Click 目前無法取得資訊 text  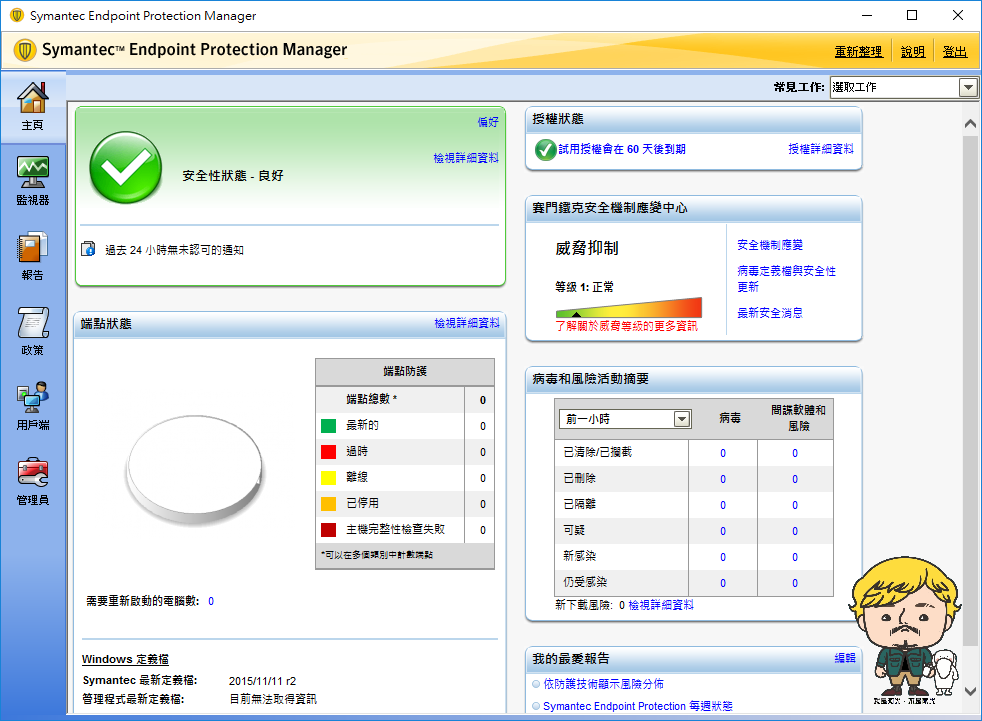pyautogui.click(x=273, y=699)
